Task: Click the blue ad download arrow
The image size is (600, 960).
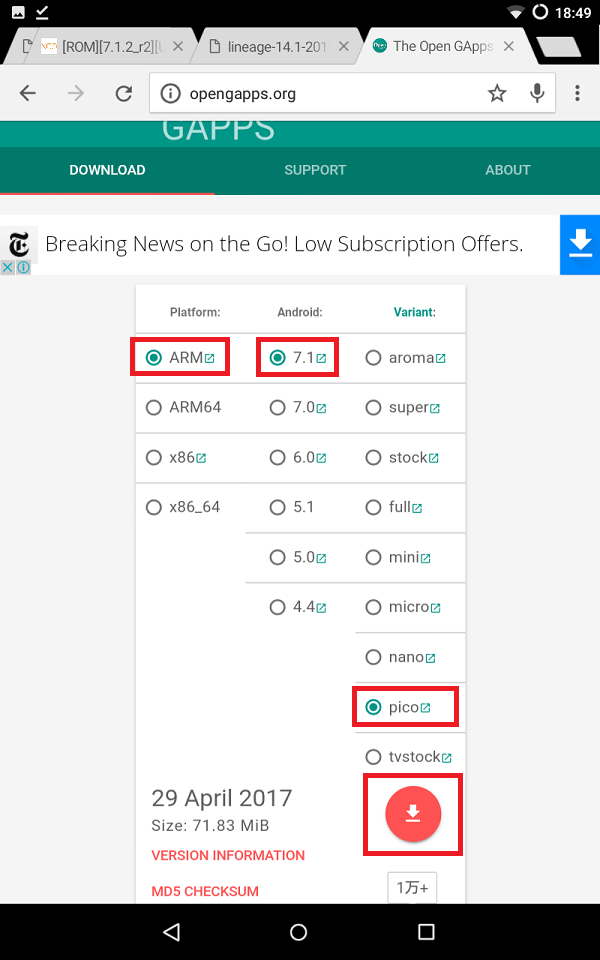Action: point(580,245)
